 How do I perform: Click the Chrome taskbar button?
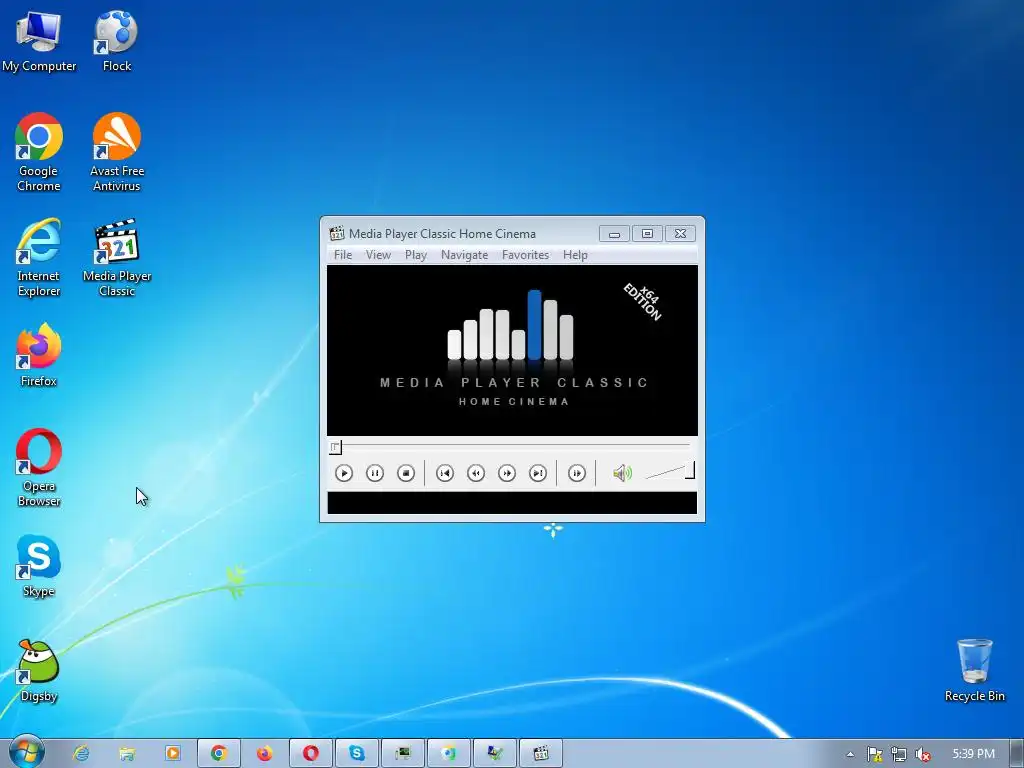[219, 754]
